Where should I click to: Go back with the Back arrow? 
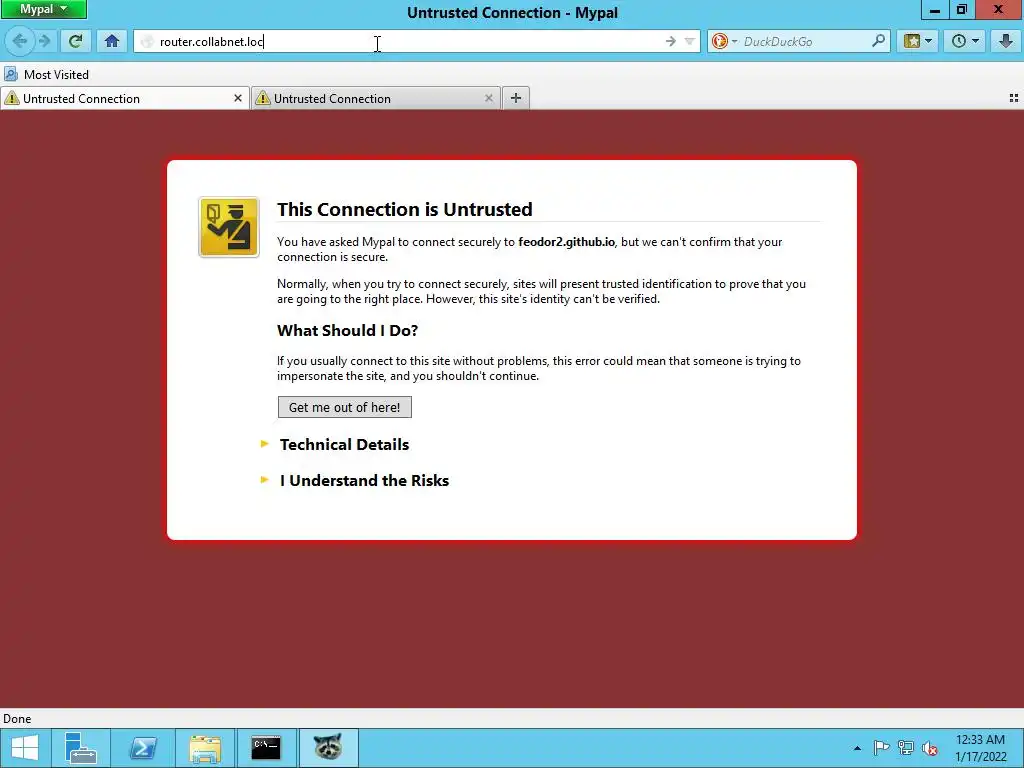(20, 41)
